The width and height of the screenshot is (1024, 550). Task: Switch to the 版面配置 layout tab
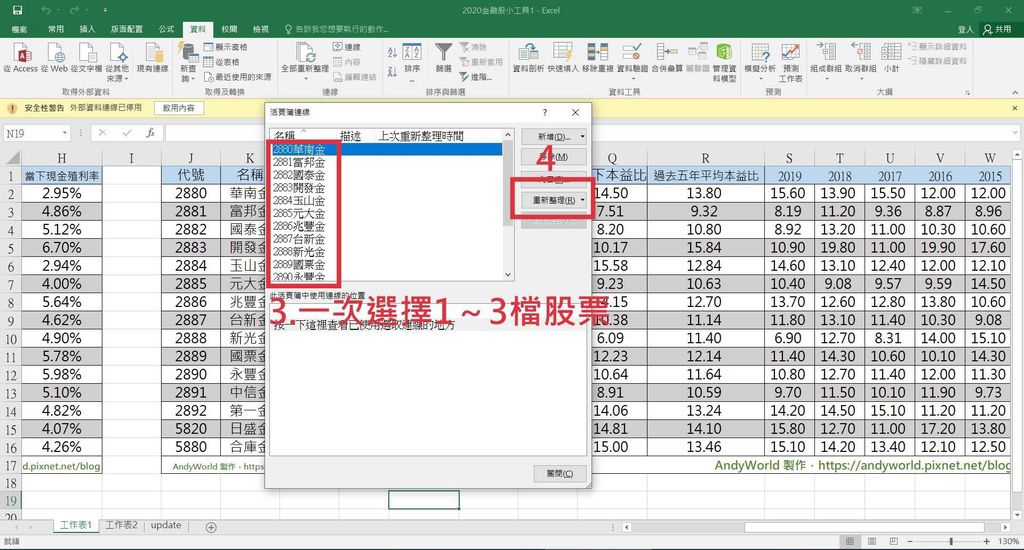[127, 29]
